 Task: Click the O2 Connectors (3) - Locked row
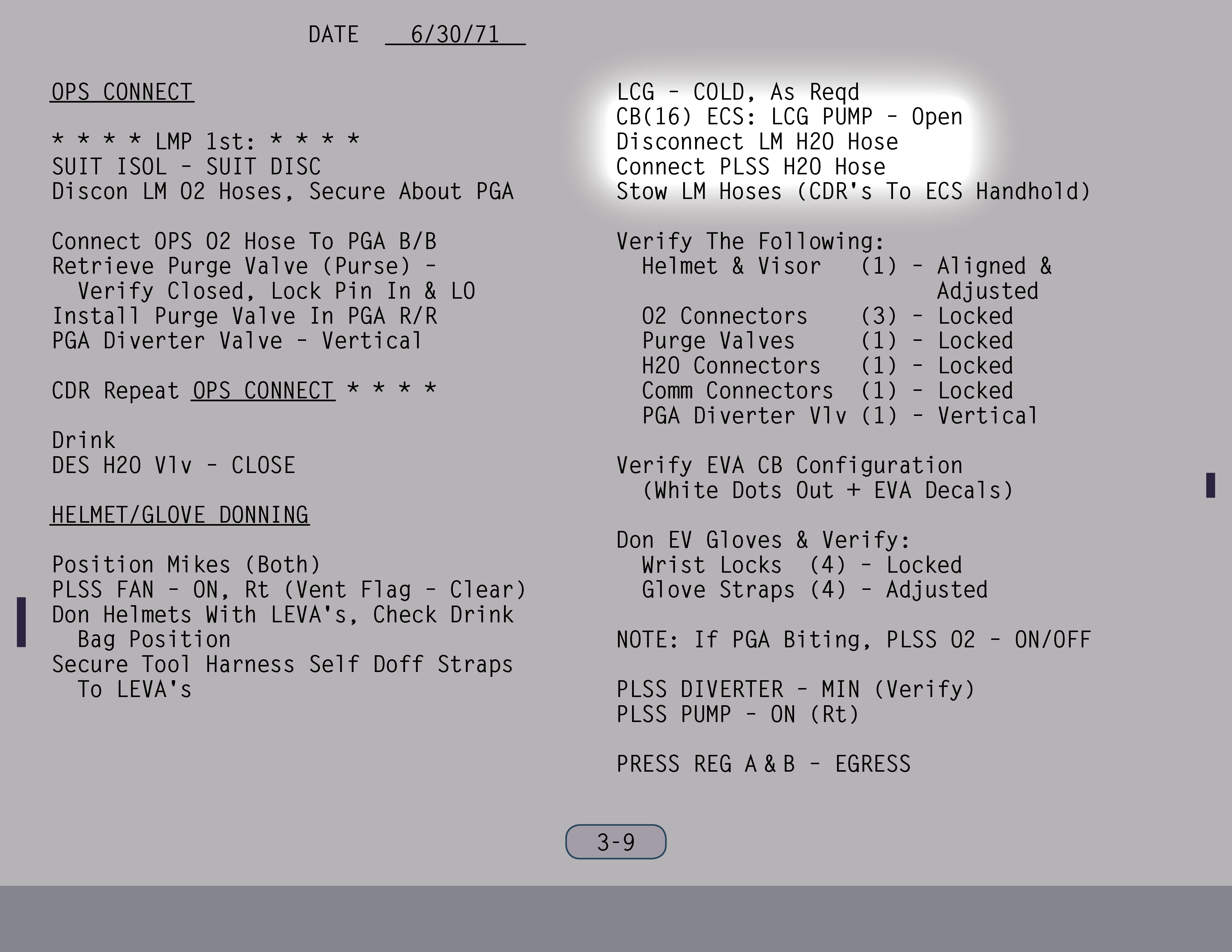(x=827, y=316)
